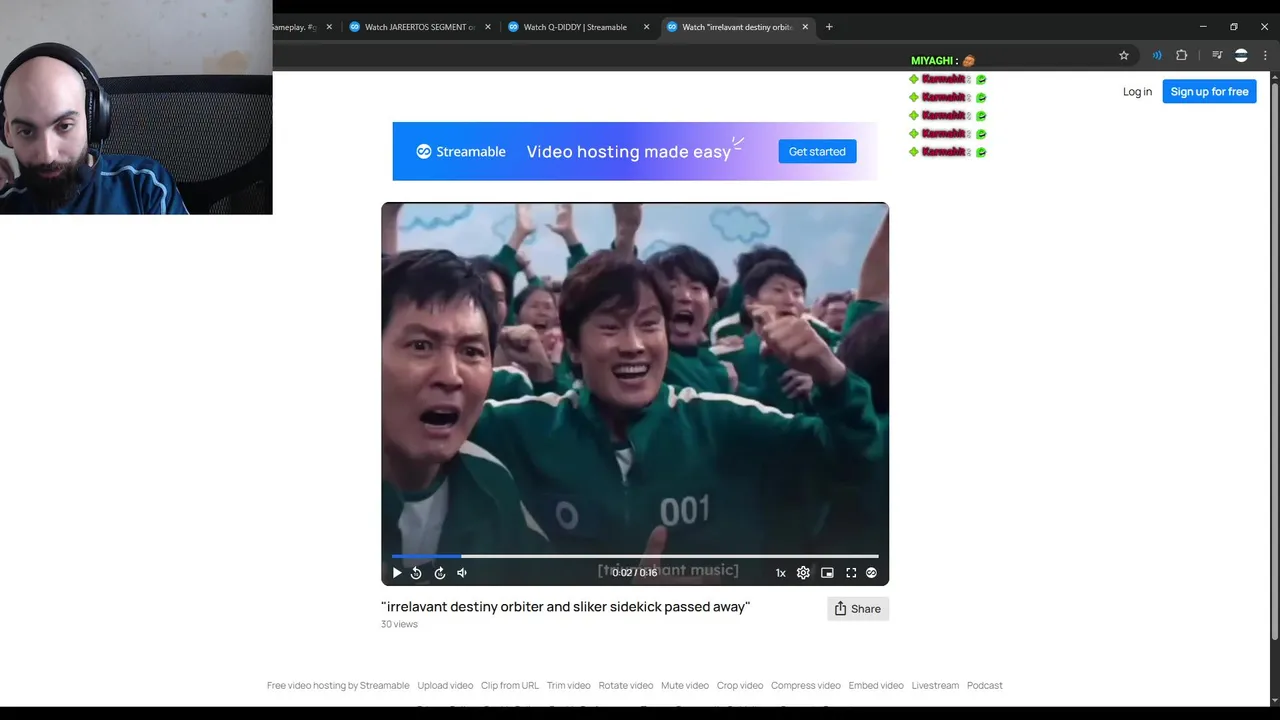The width and height of the screenshot is (1280, 720).
Task: Open the Embed video footer link
Action: click(x=876, y=686)
